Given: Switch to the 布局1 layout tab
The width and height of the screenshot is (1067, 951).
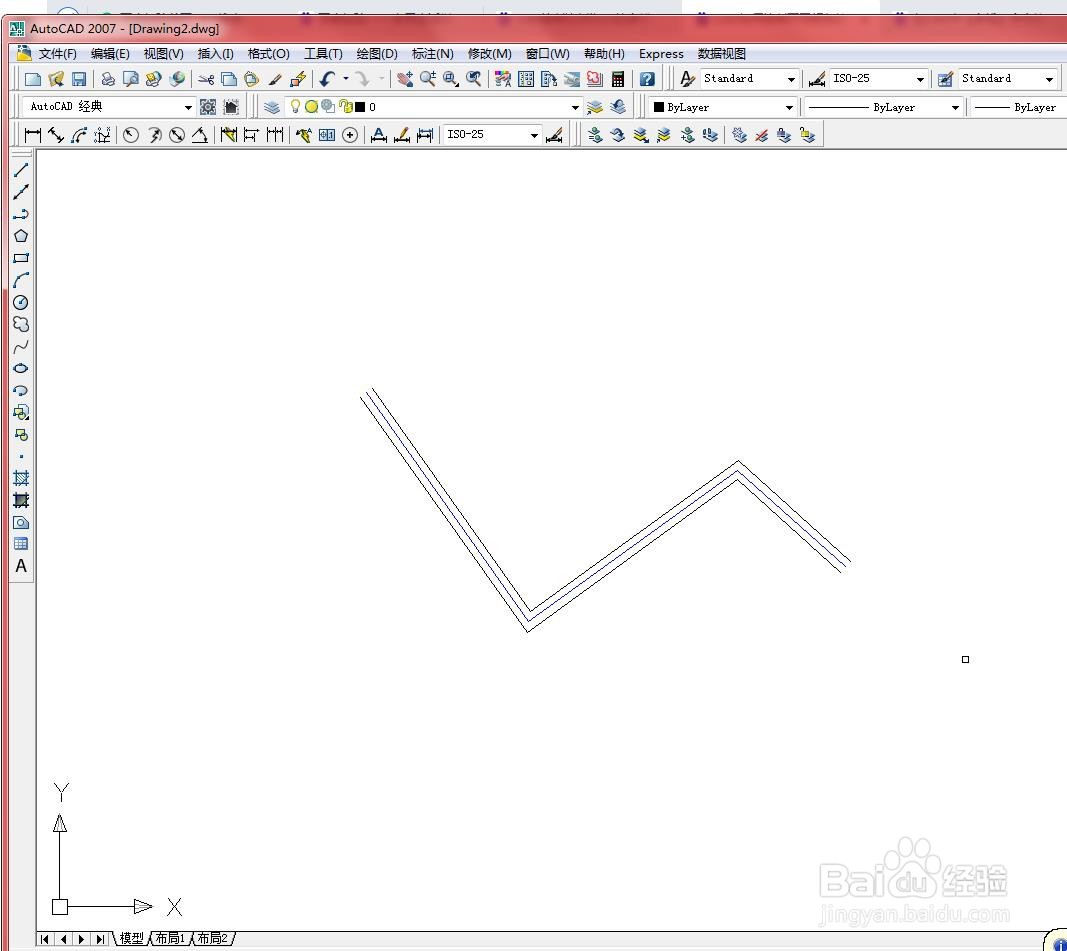Looking at the screenshot, I should click(169, 939).
